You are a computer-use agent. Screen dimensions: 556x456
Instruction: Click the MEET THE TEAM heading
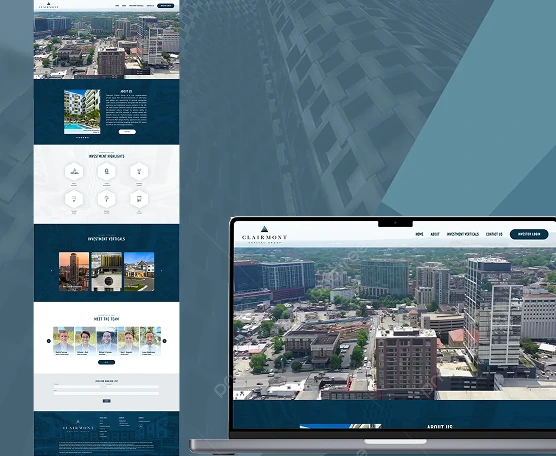(106, 319)
